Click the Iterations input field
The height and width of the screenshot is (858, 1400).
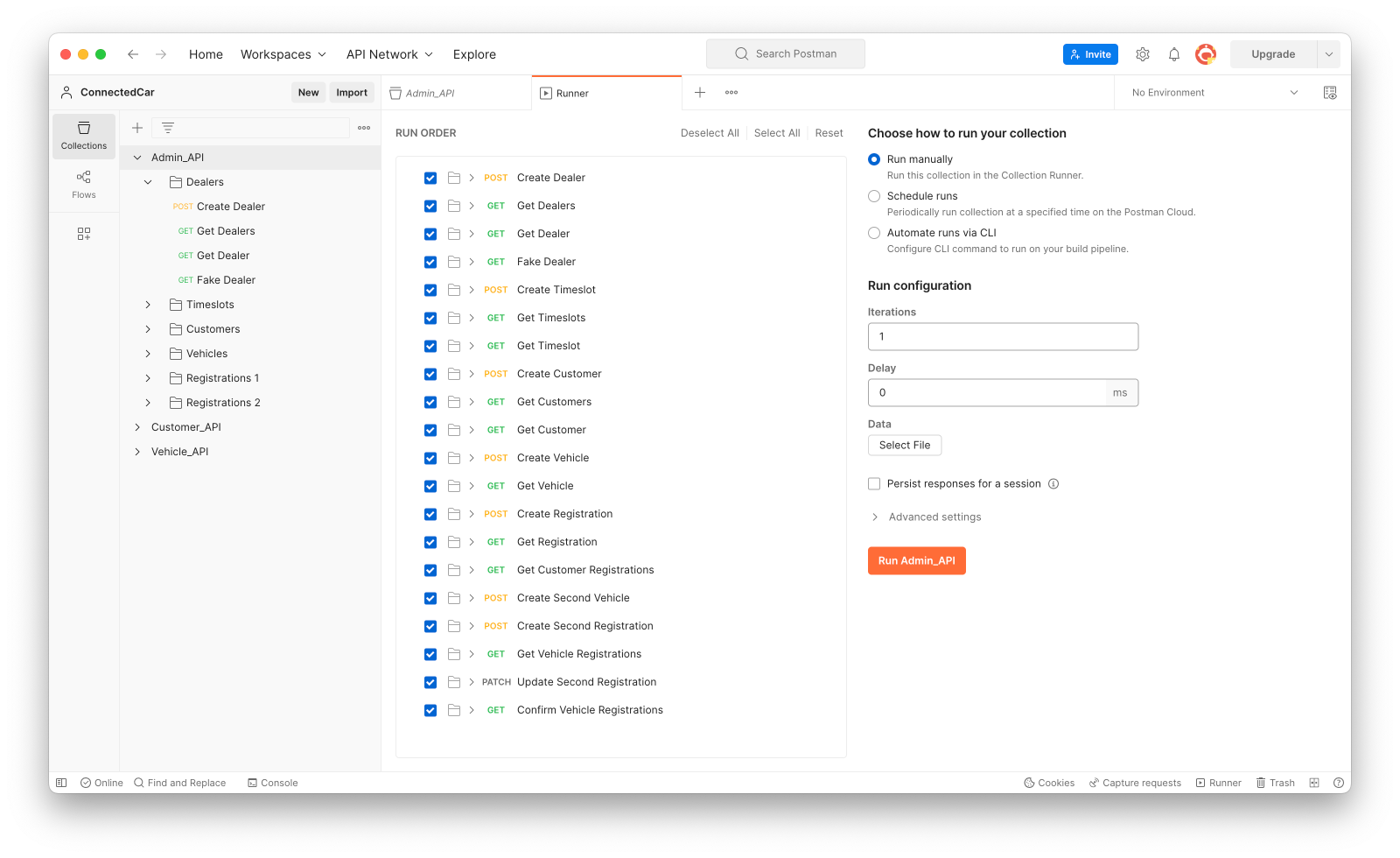click(x=1003, y=337)
